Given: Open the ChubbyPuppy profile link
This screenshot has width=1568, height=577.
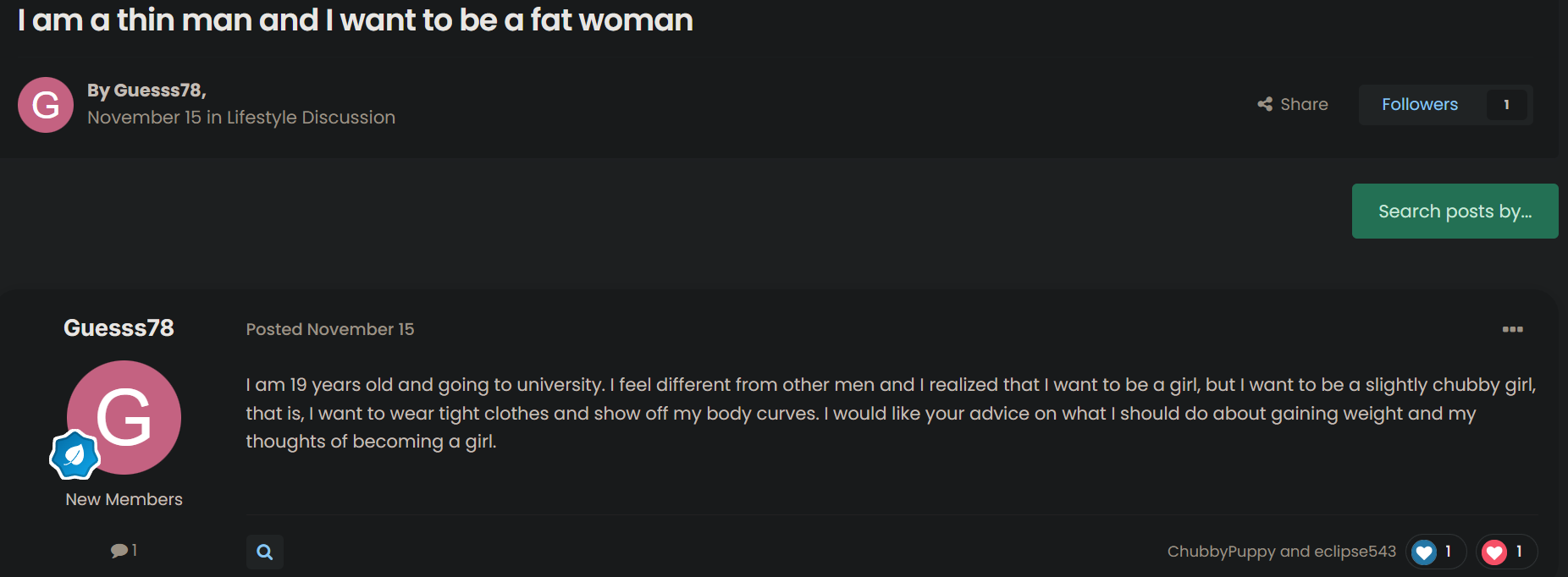Looking at the screenshot, I should pyautogui.click(x=1221, y=552).
